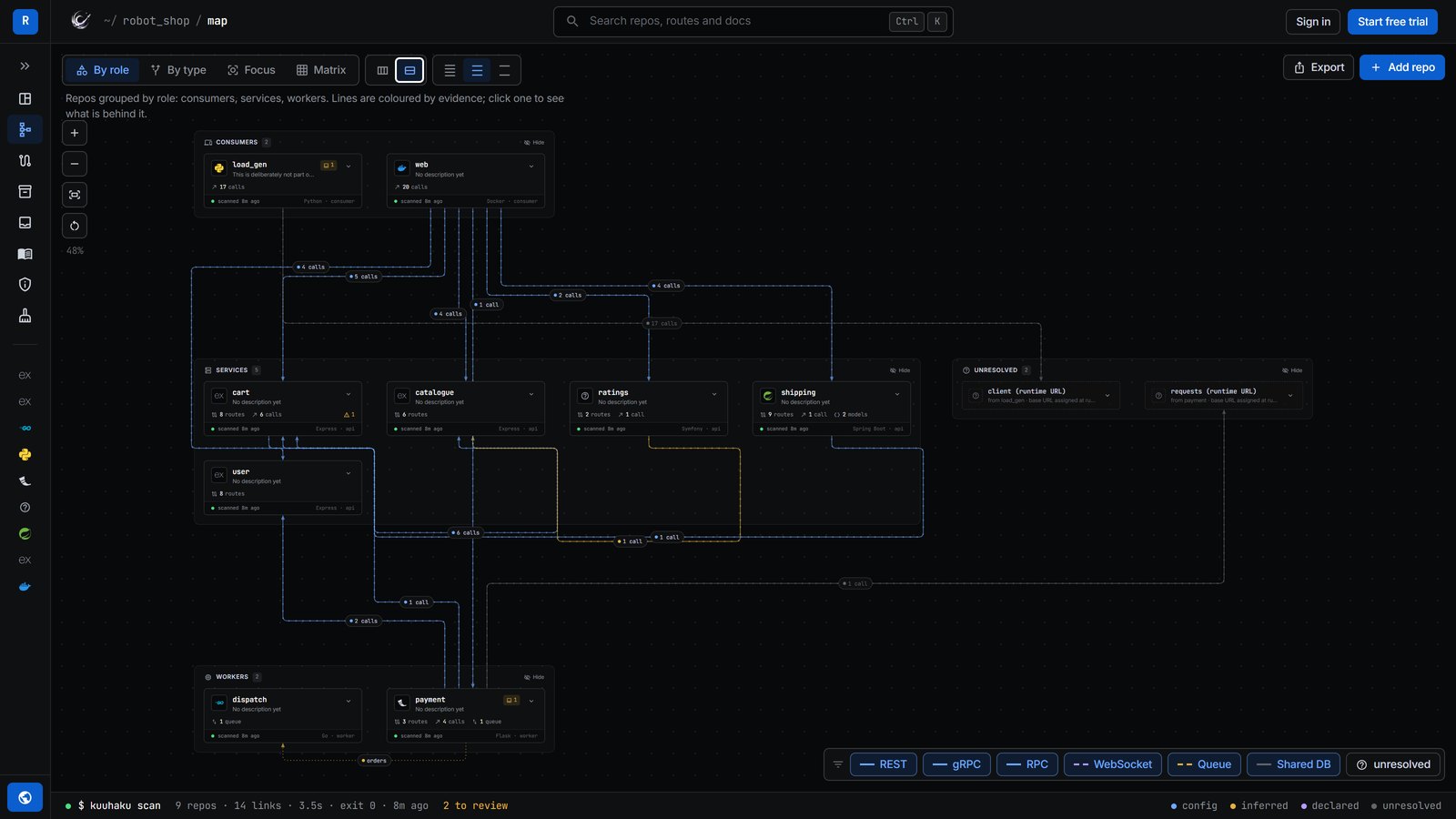
Task: Zoom out on the map
Action: pyautogui.click(x=75, y=164)
